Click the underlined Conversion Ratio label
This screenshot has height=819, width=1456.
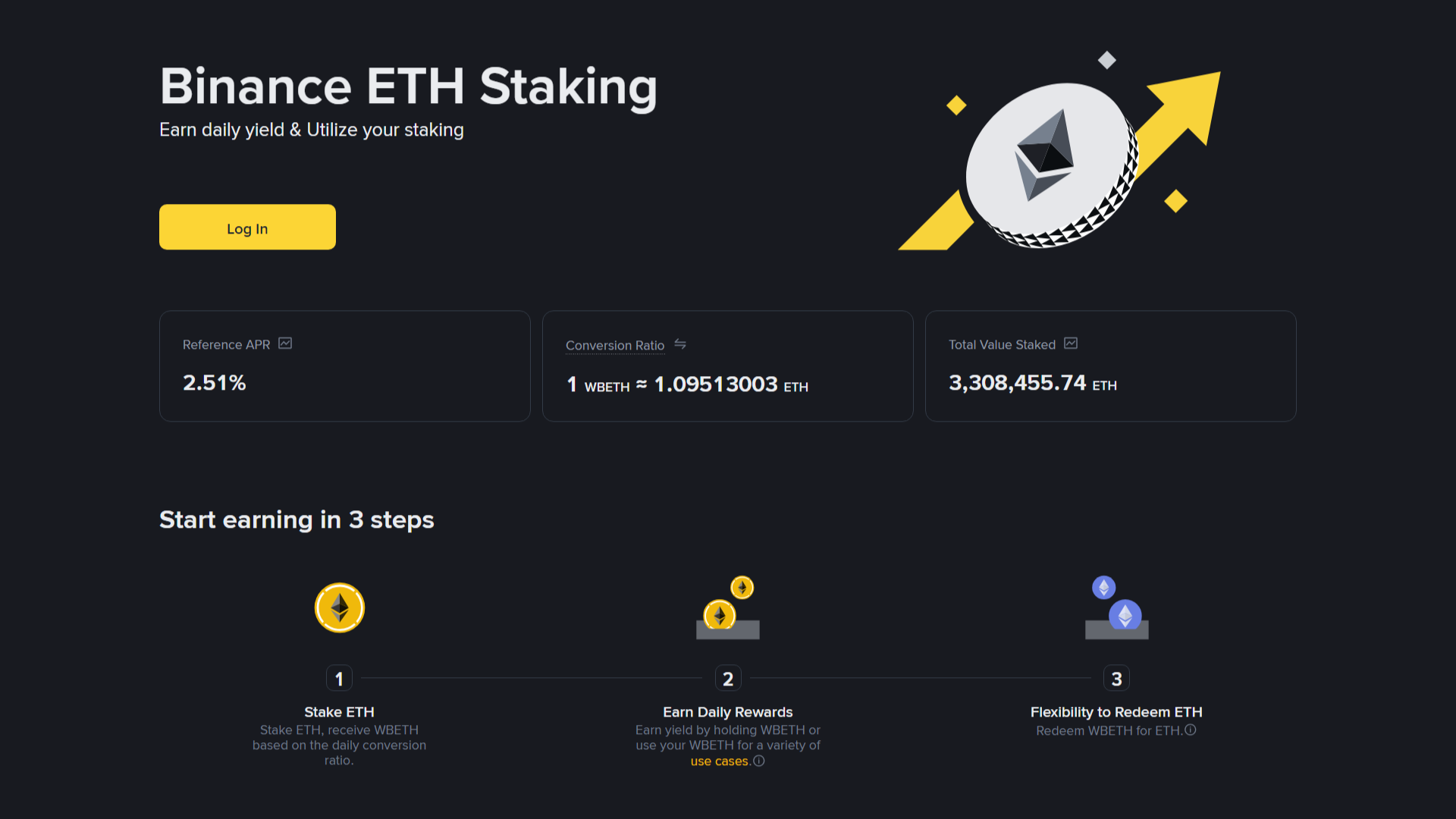(614, 345)
